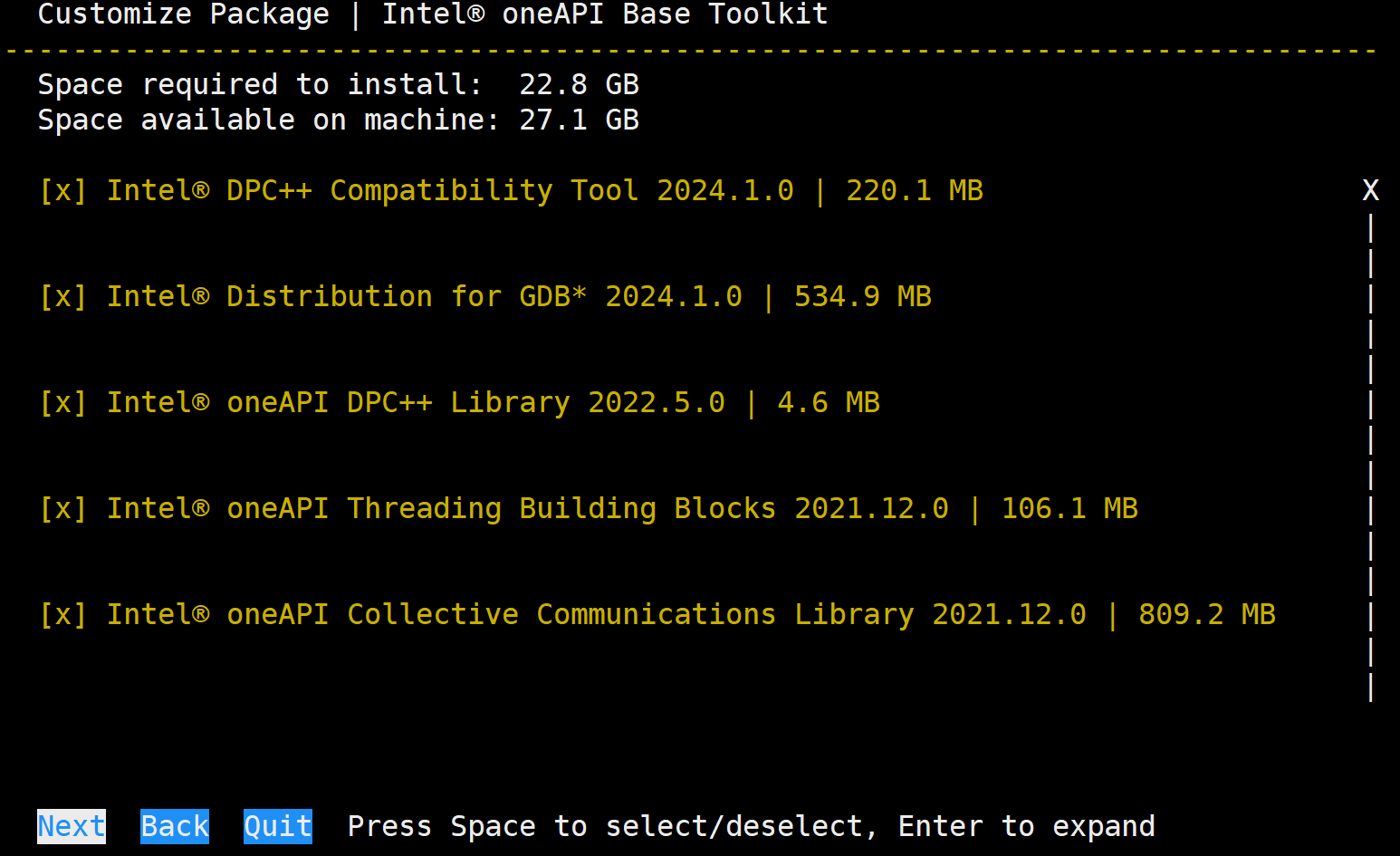The image size is (1400, 856).
Task: Click the 'Customize Package | Intel oneAPI Base Toolkit' title
Action: coord(433,14)
